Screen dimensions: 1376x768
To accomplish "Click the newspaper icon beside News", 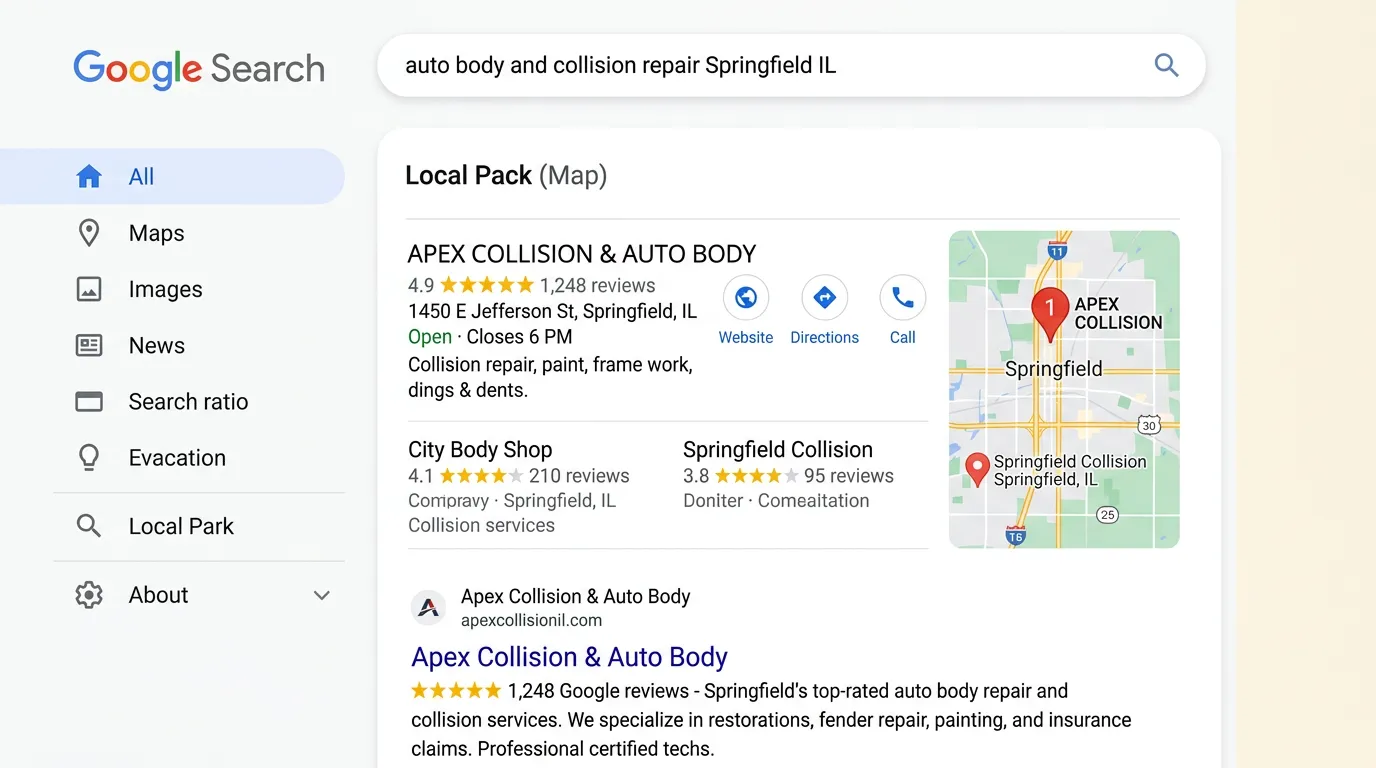I will point(89,345).
